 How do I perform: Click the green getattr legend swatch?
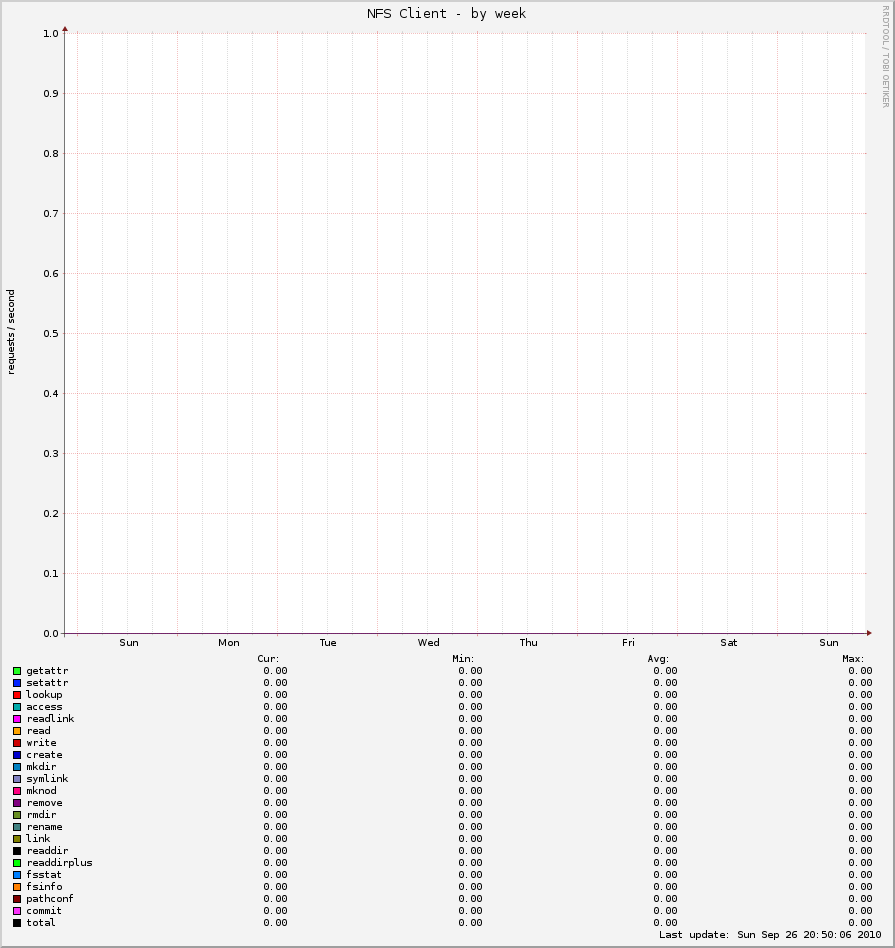pyautogui.click(x=17, y=671)
